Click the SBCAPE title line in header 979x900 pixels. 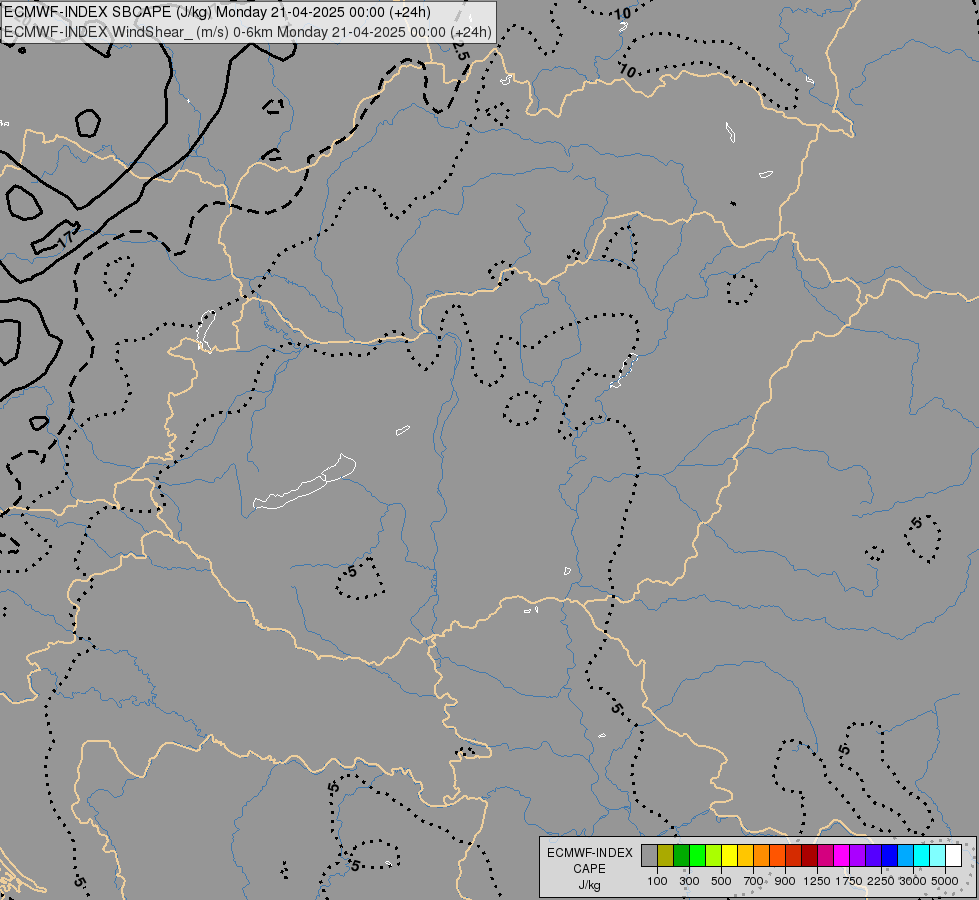(x=217, y=12)
